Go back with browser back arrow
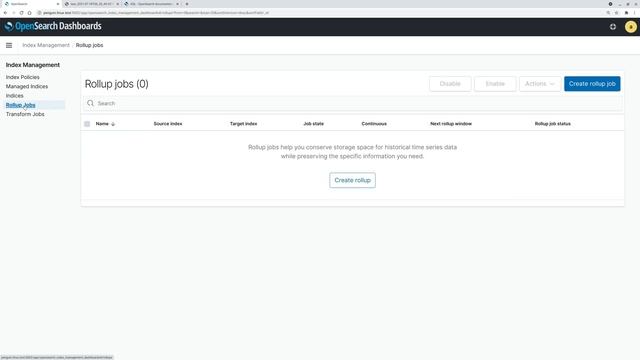 pyautogui.click(x=5, y=13)
